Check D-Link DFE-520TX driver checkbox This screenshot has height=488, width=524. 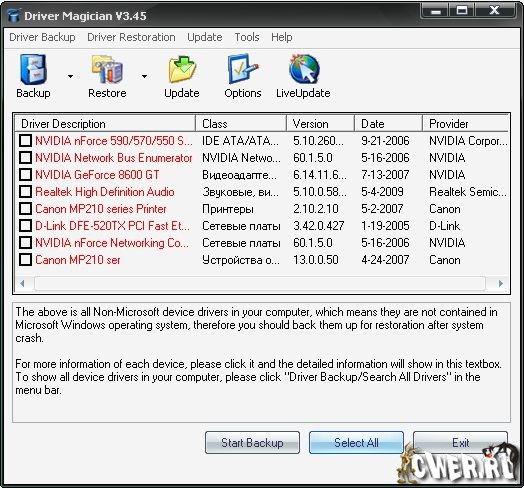25,226
